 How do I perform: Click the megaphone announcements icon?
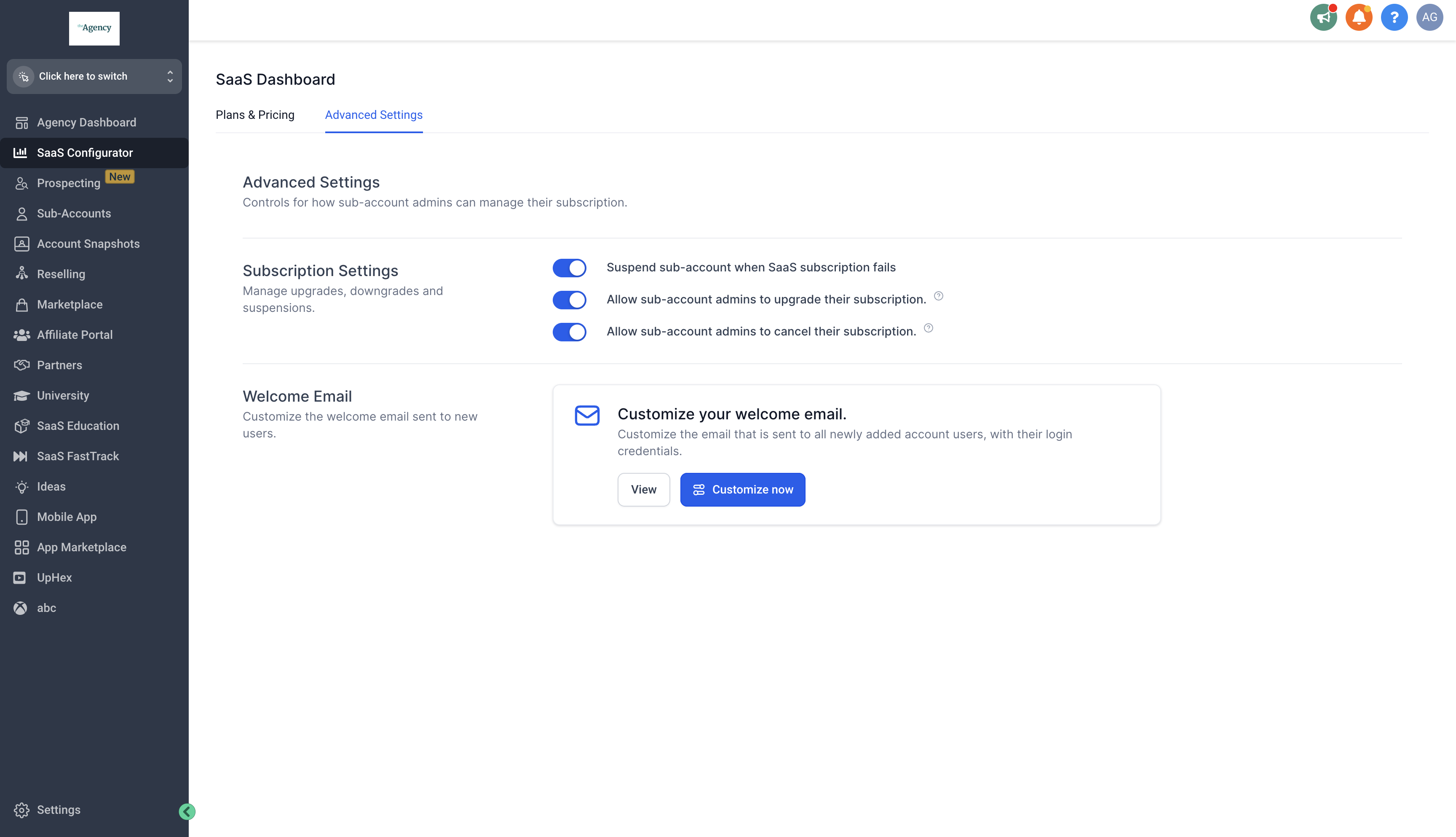coord(1323,17)
